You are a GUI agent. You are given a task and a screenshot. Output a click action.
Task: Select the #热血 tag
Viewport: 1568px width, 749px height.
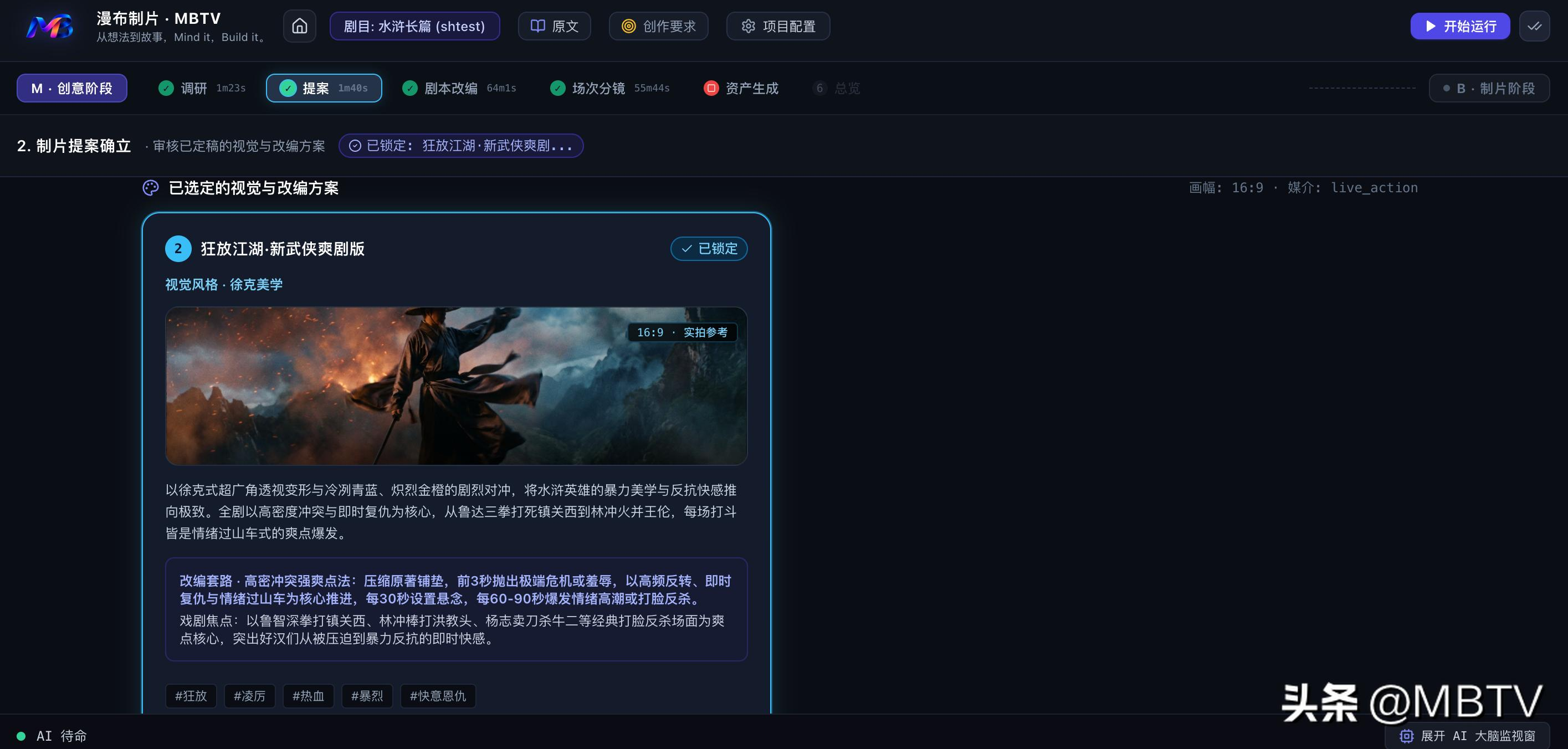click(x=309, y=696)
